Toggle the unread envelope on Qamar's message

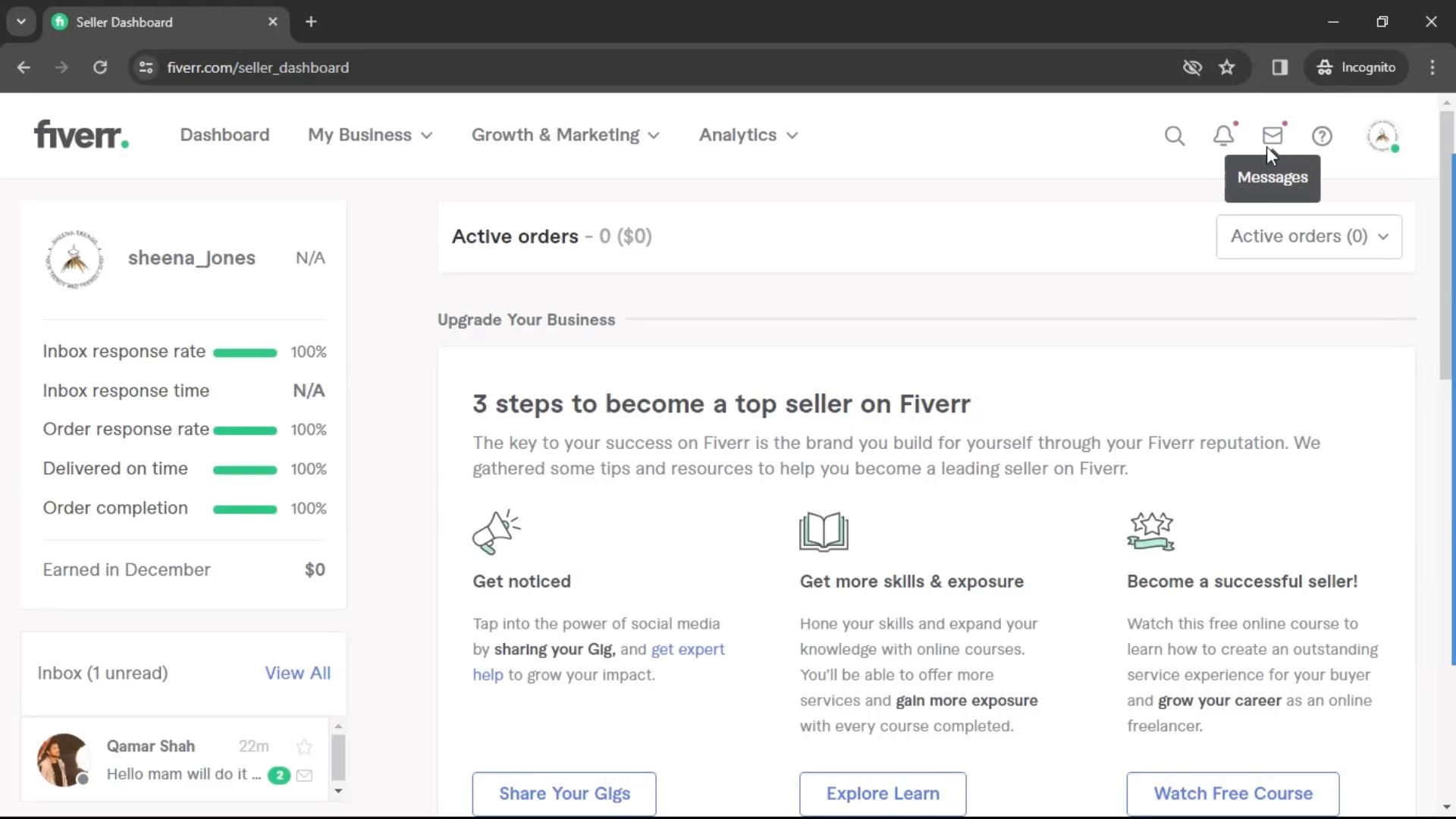tap(304, 775)
